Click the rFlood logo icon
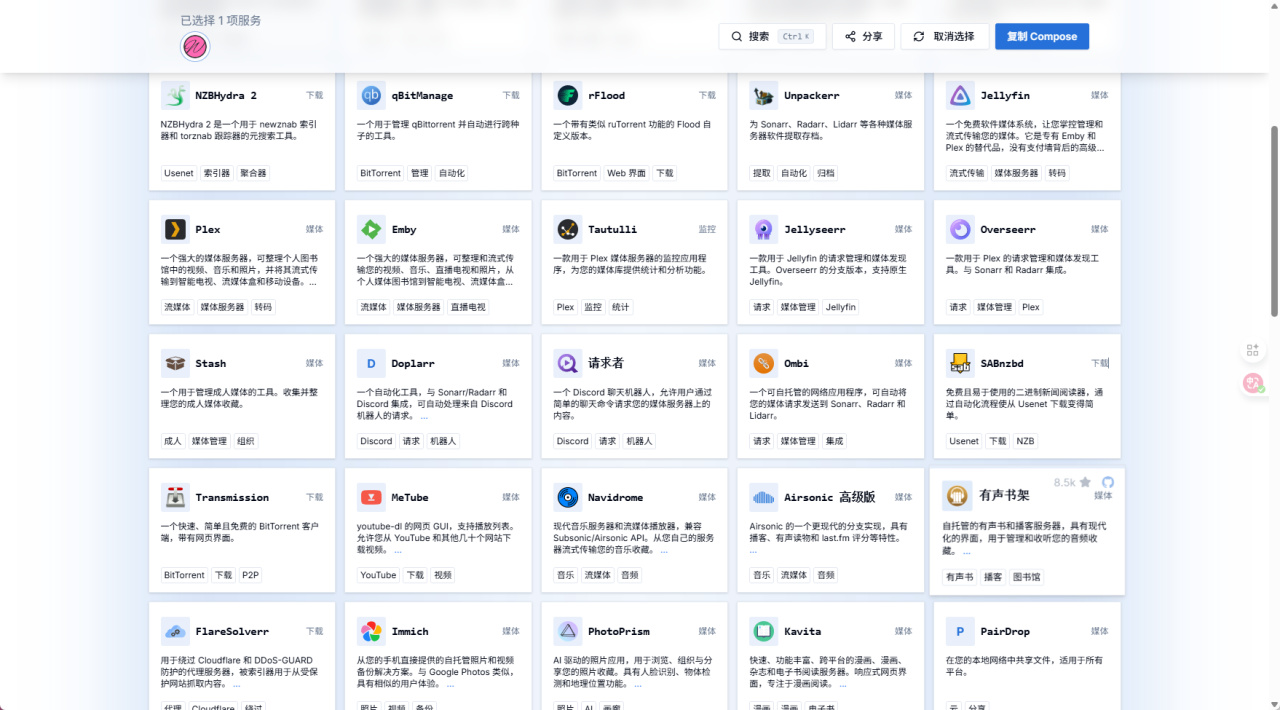 tap(567, 95)
